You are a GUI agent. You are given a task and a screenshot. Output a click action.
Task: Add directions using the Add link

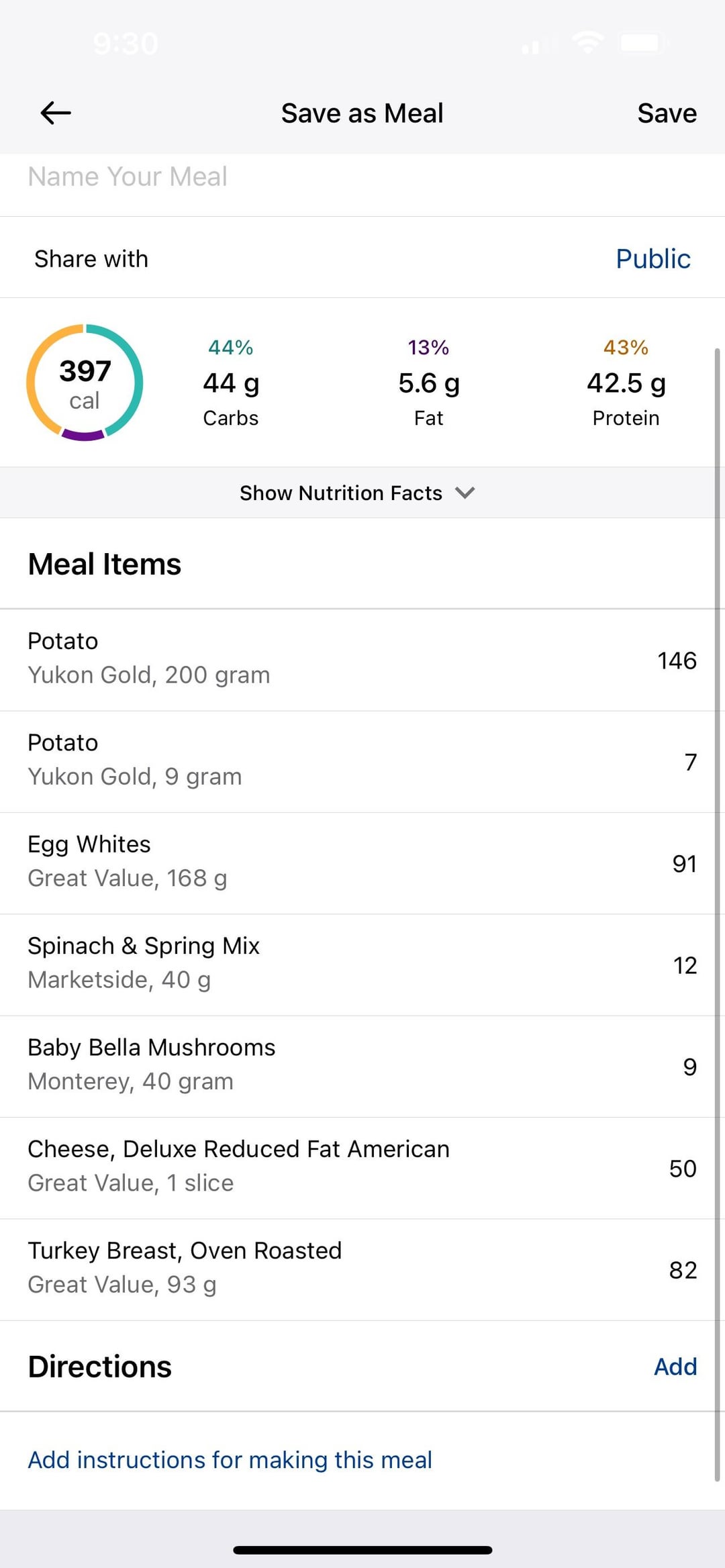[x=675, y=1366]
